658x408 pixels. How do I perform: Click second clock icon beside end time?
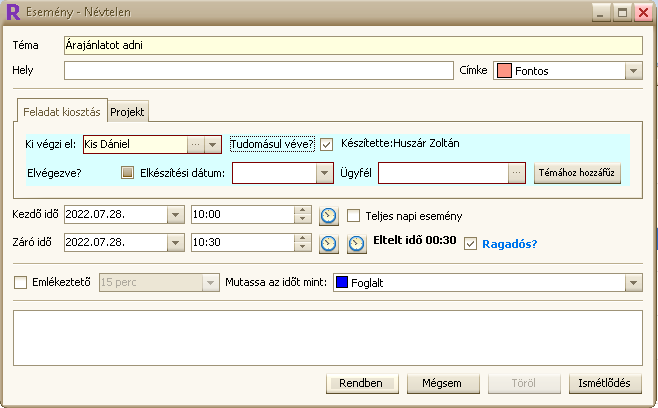click(x=356, y=243)
